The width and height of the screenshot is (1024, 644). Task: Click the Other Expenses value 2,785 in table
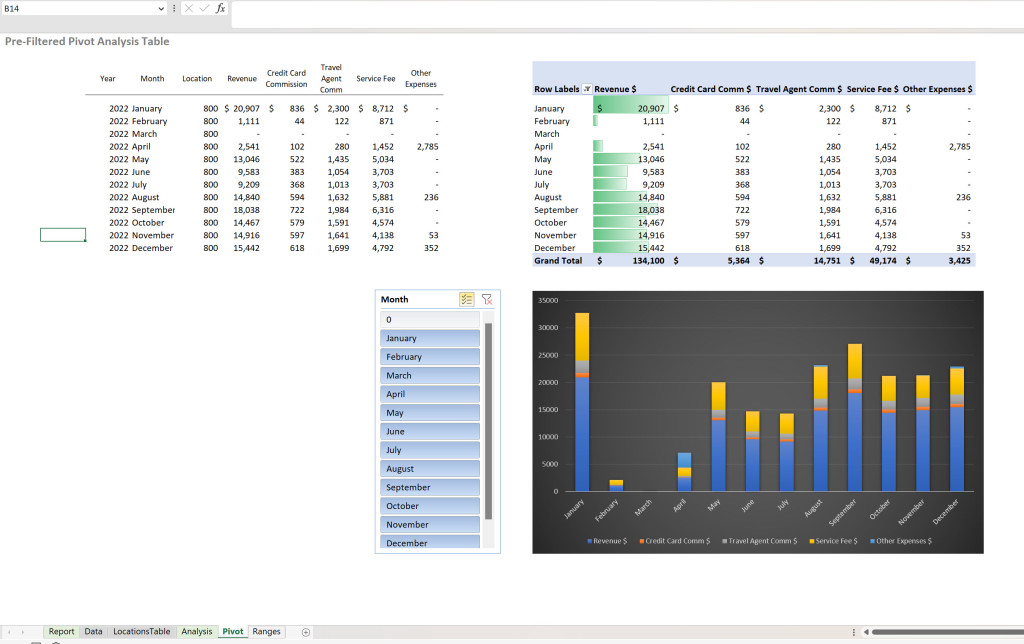pyautogui.click(x=427, y=146)
